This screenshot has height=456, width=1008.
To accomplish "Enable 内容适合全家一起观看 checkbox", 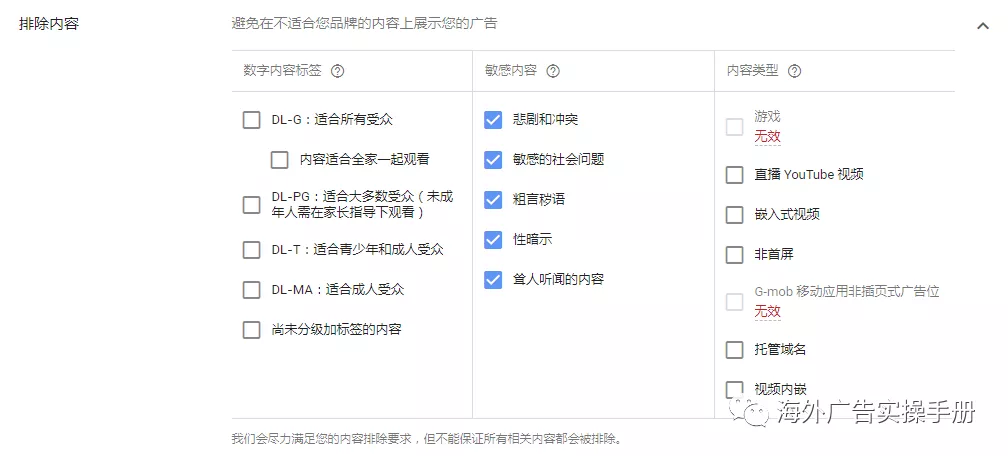I will (279, 160).
